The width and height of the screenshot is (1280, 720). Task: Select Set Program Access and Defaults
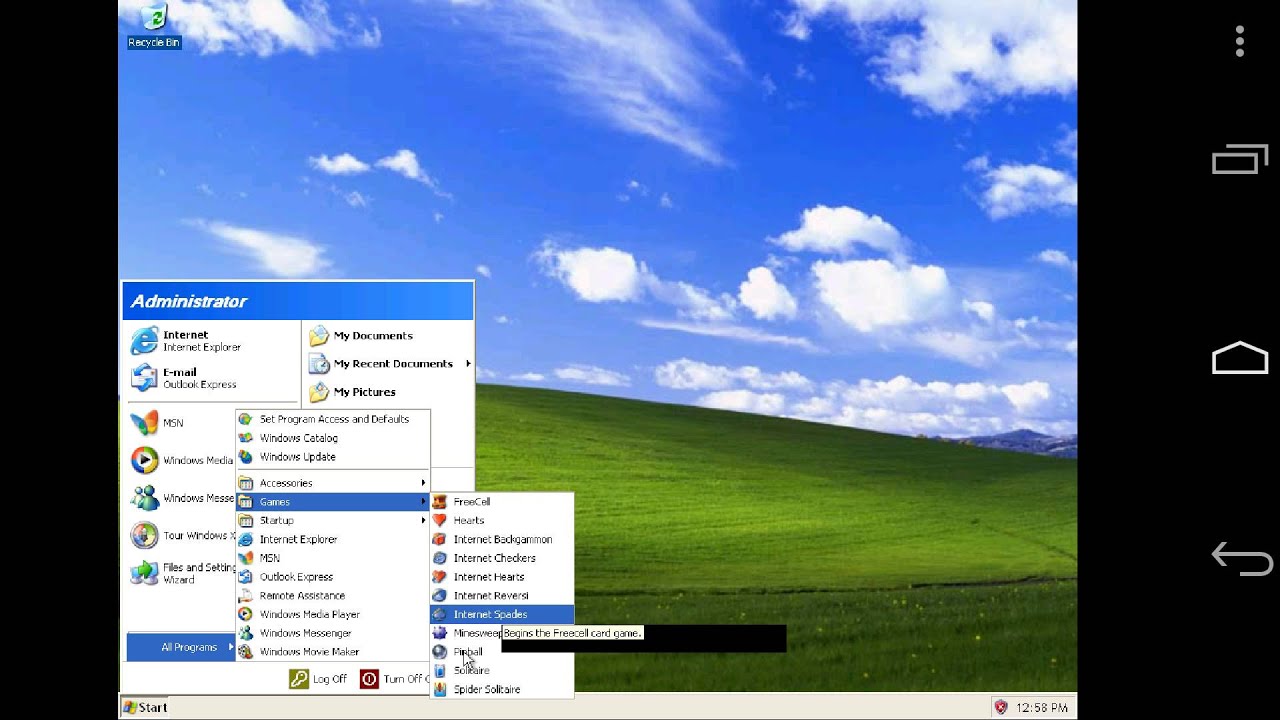[333, 419]
